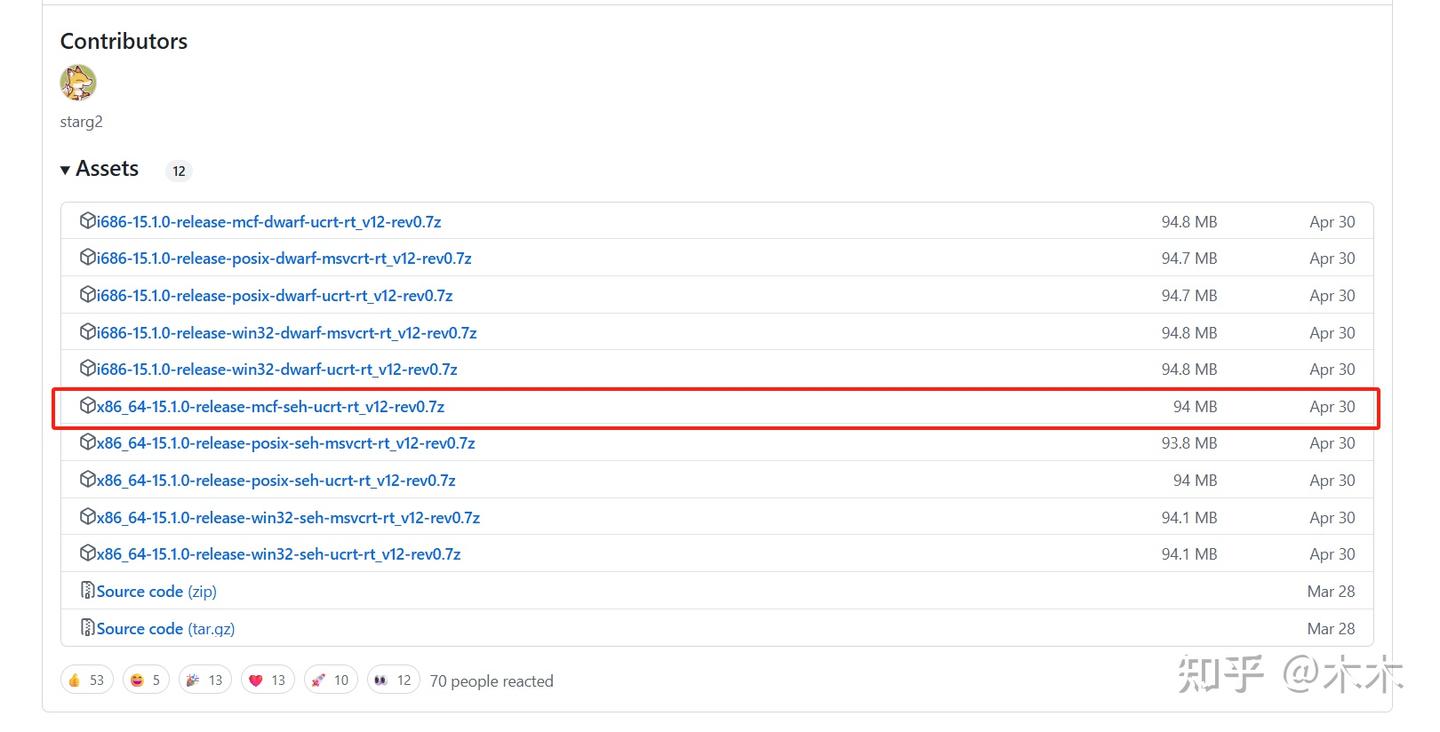
Task: Click Mar 28 date of Source code (zip)
Action: pyautogui.click(x=1331, y=591)
